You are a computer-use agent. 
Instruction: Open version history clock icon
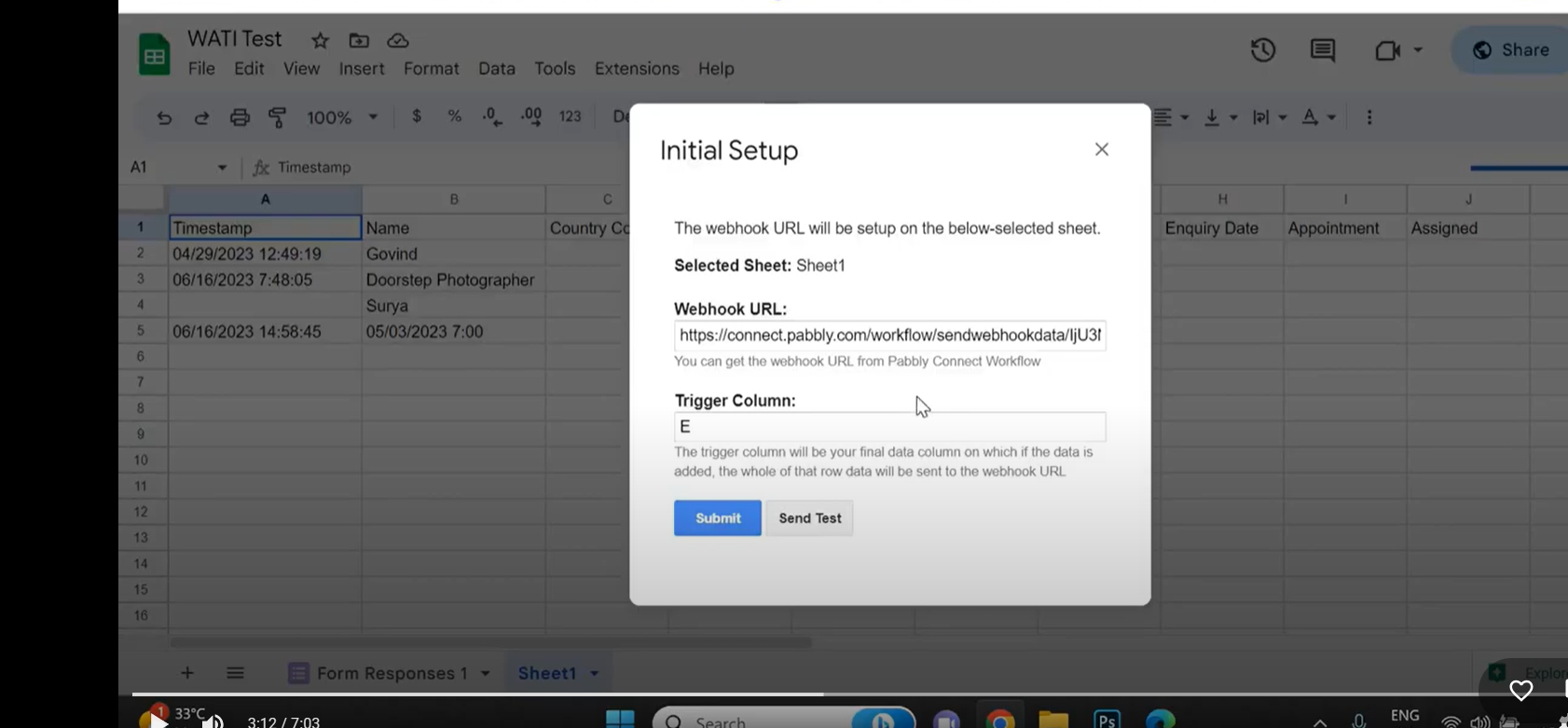(1262, 50)
